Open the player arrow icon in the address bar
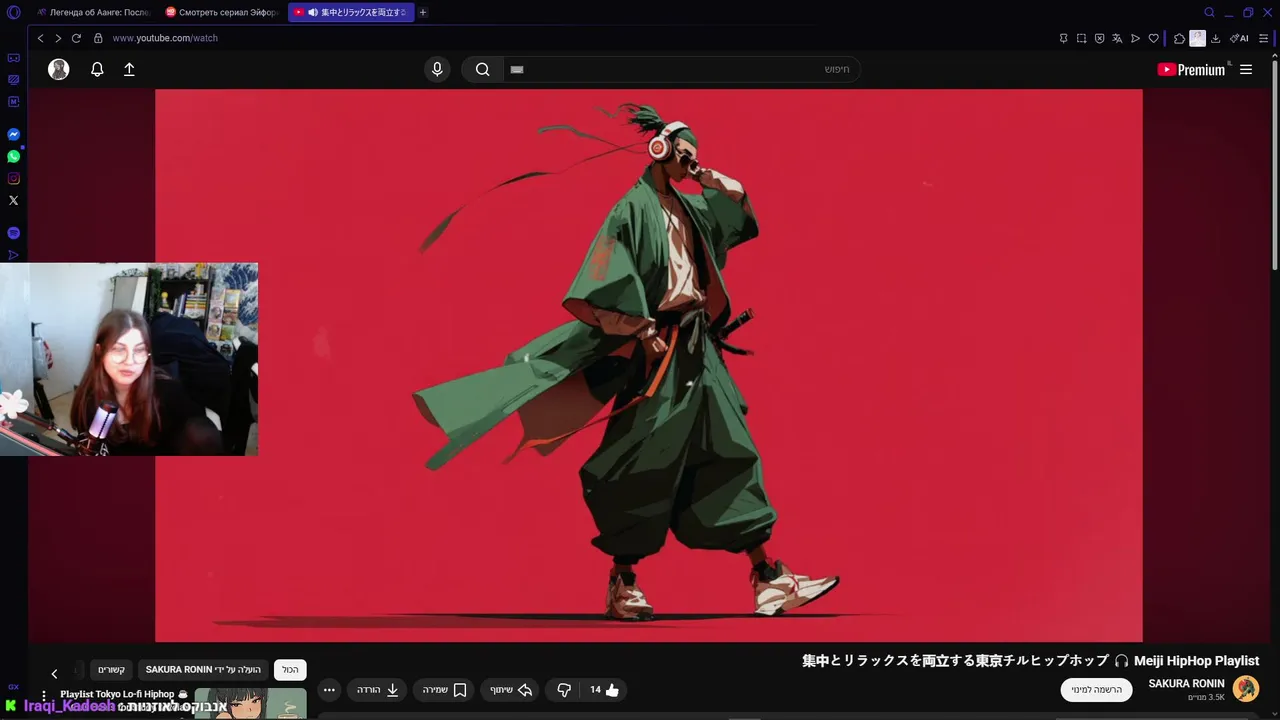Screen dimensions: 1280x720 [x=1135, y=38]
